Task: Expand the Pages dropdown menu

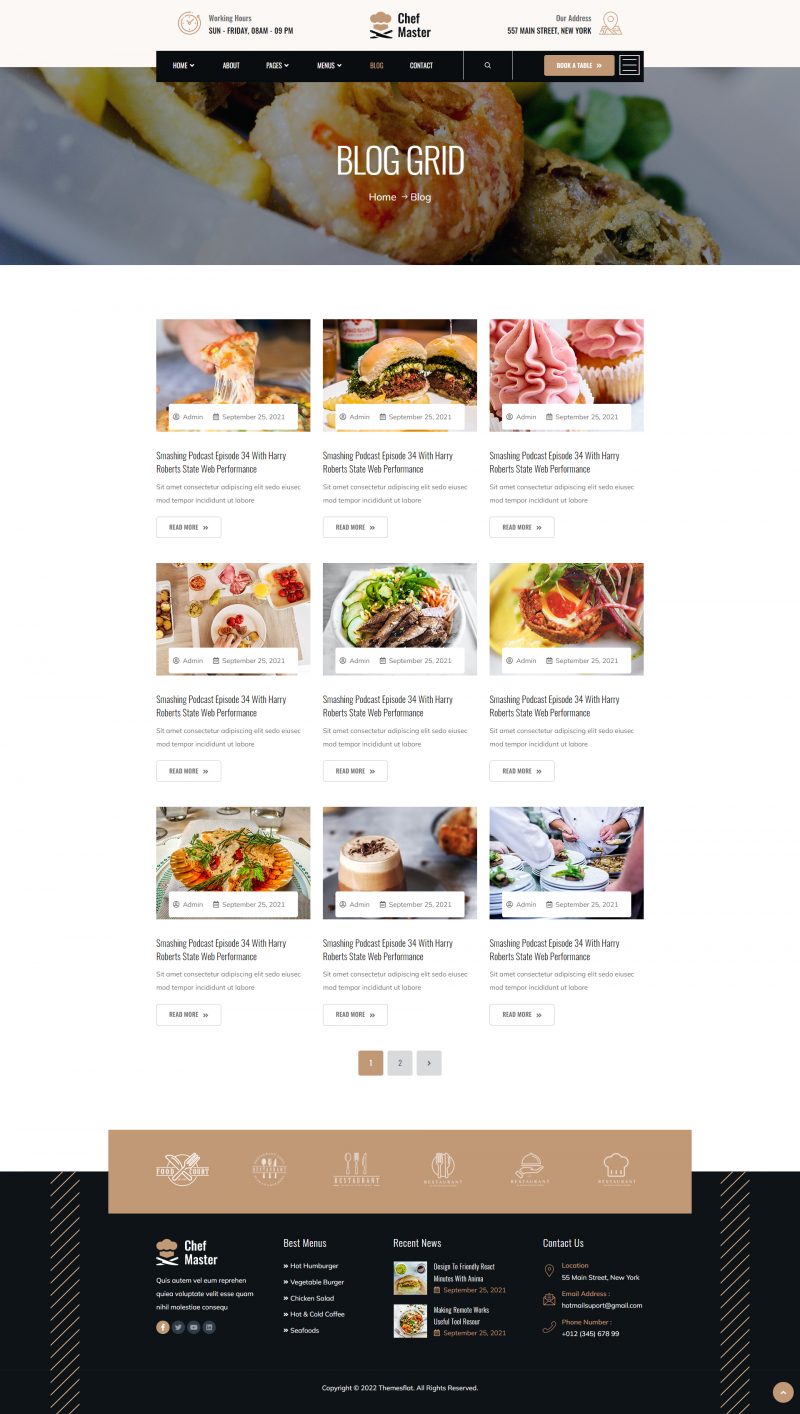Action: [277, 65]
